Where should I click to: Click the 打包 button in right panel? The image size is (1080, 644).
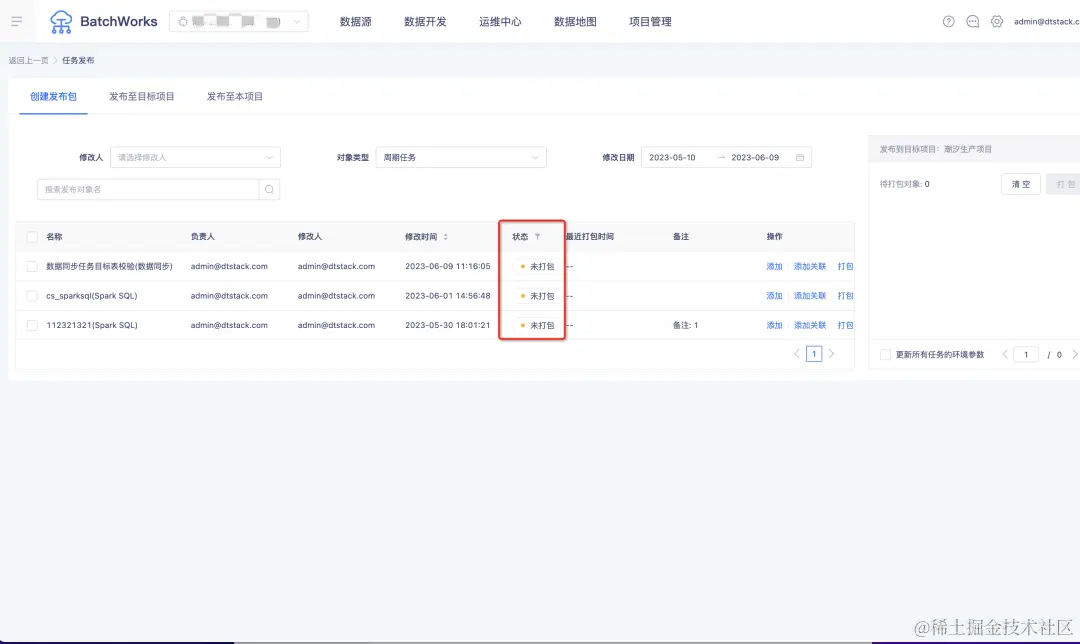click(1064, 184)
